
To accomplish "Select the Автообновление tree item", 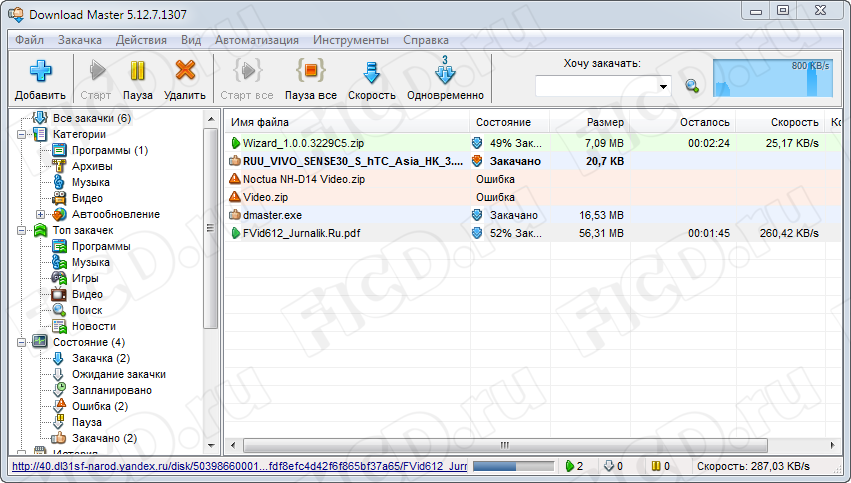I will point(116,214).
